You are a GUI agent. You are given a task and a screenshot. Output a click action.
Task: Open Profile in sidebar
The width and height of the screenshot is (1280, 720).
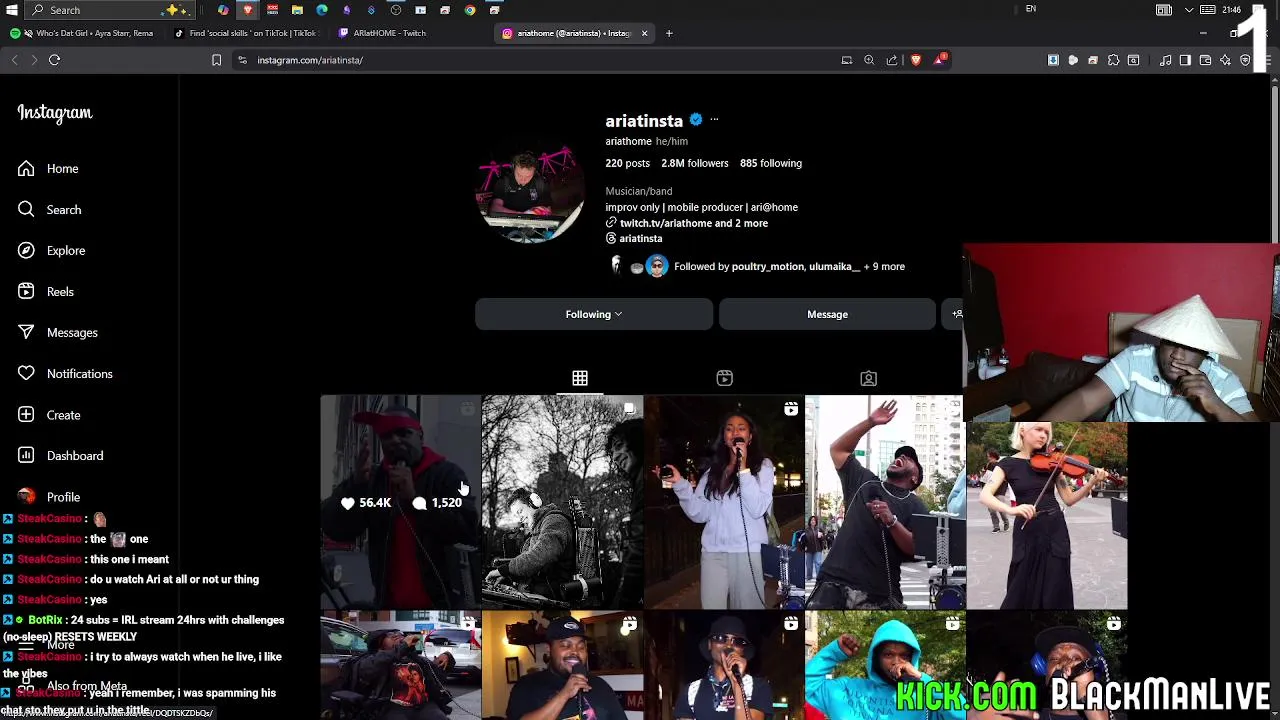click(x=49, y=496)
